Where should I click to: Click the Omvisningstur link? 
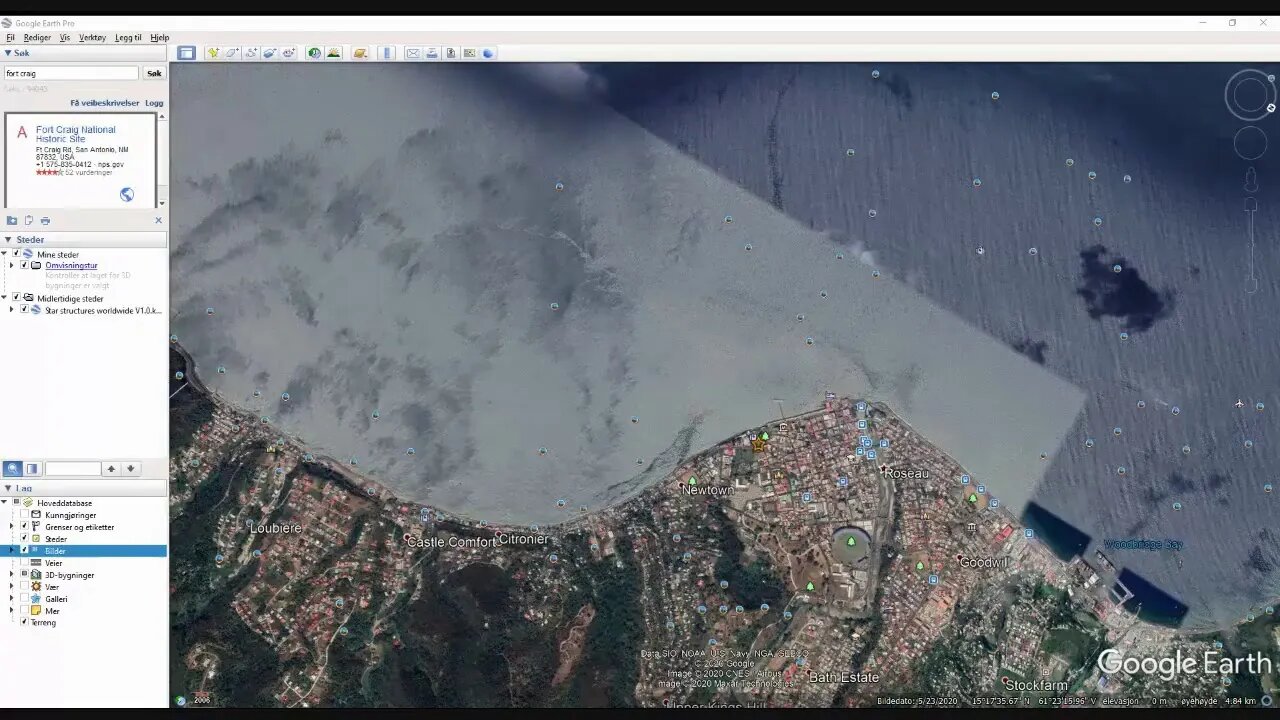pos(71,265)
